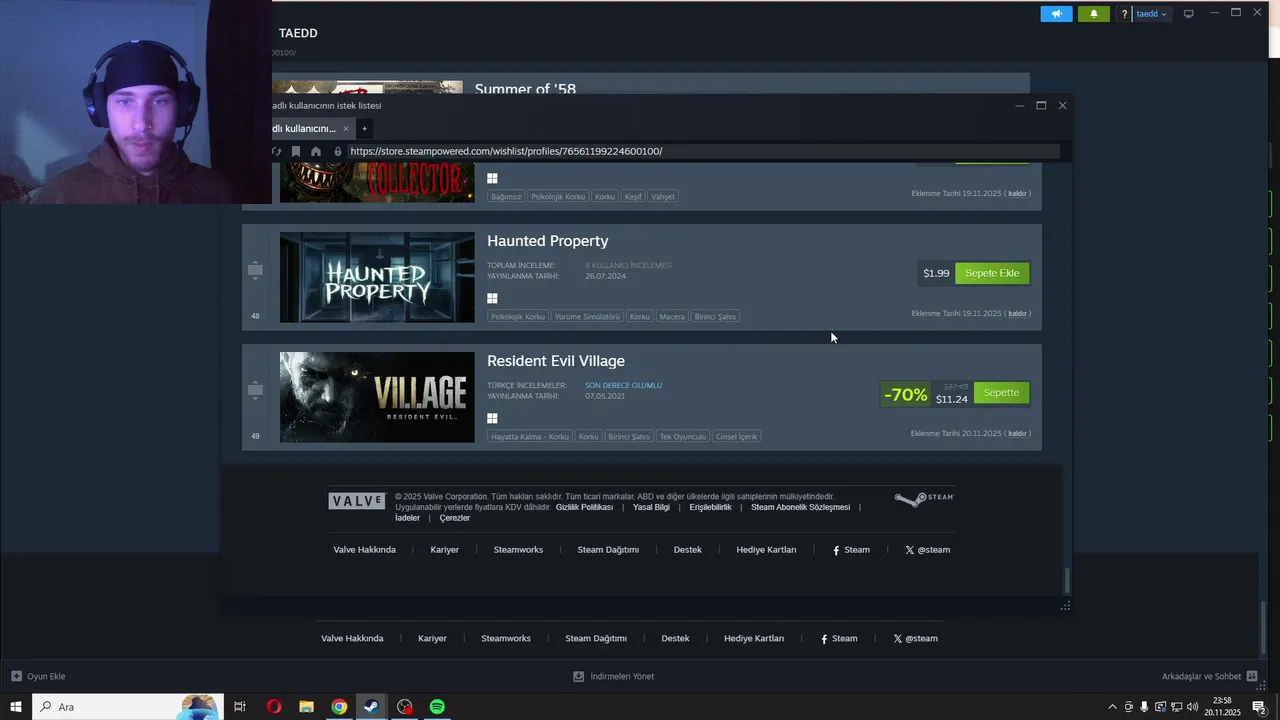1280x720 pixels.
Task: Click the padlock security icon
Action: coord(338,151)
